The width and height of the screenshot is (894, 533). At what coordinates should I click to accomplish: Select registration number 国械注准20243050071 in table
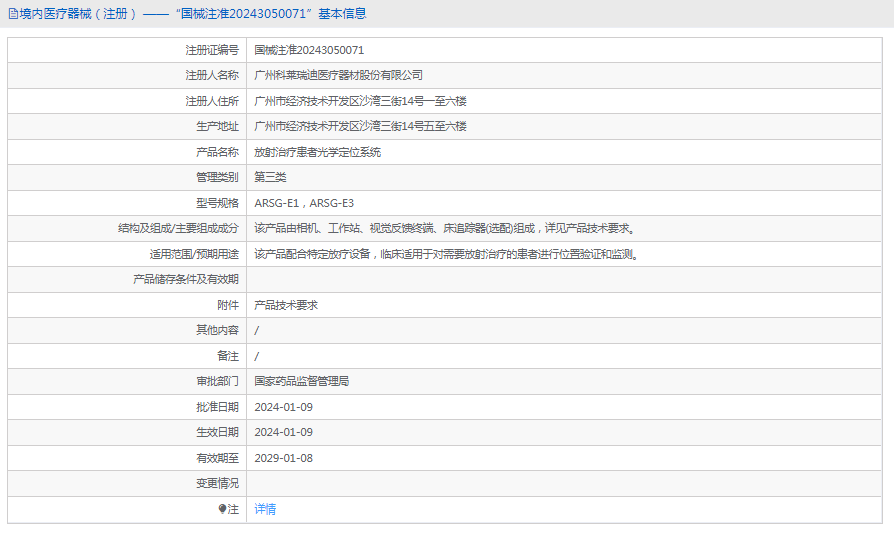[309, 50]
